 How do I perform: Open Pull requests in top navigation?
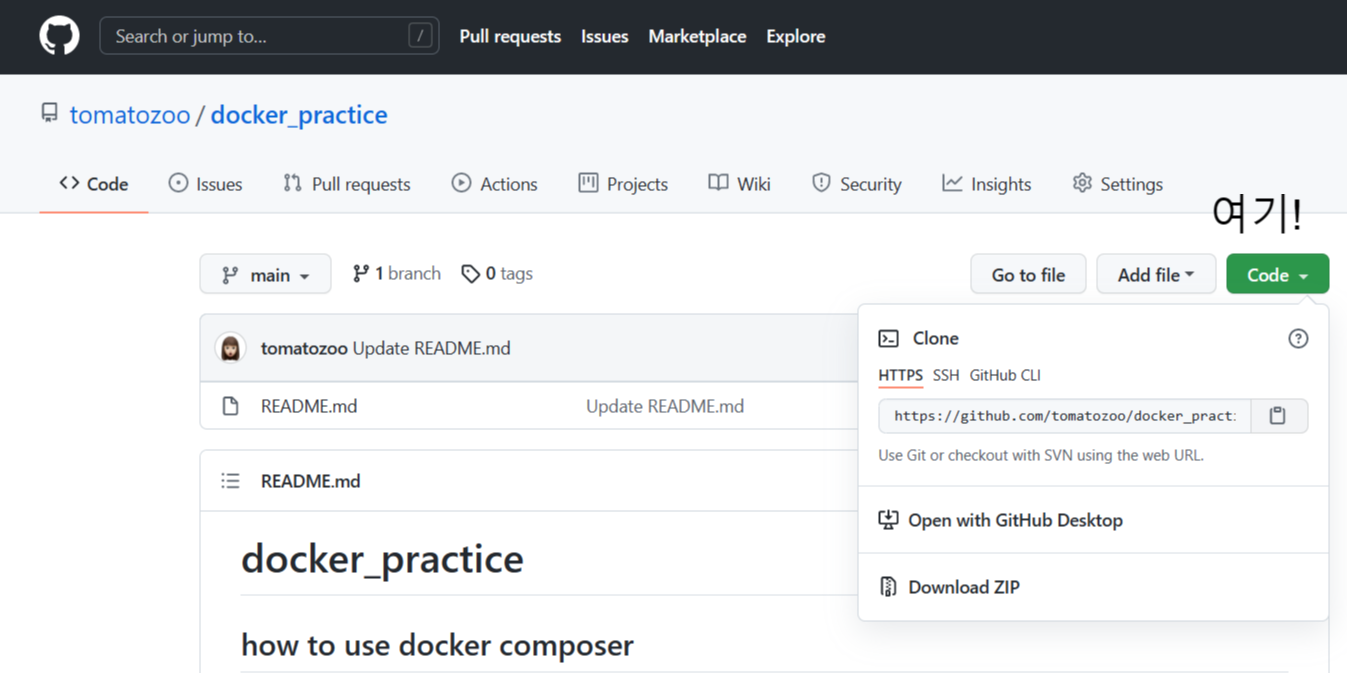click(510, 36)
